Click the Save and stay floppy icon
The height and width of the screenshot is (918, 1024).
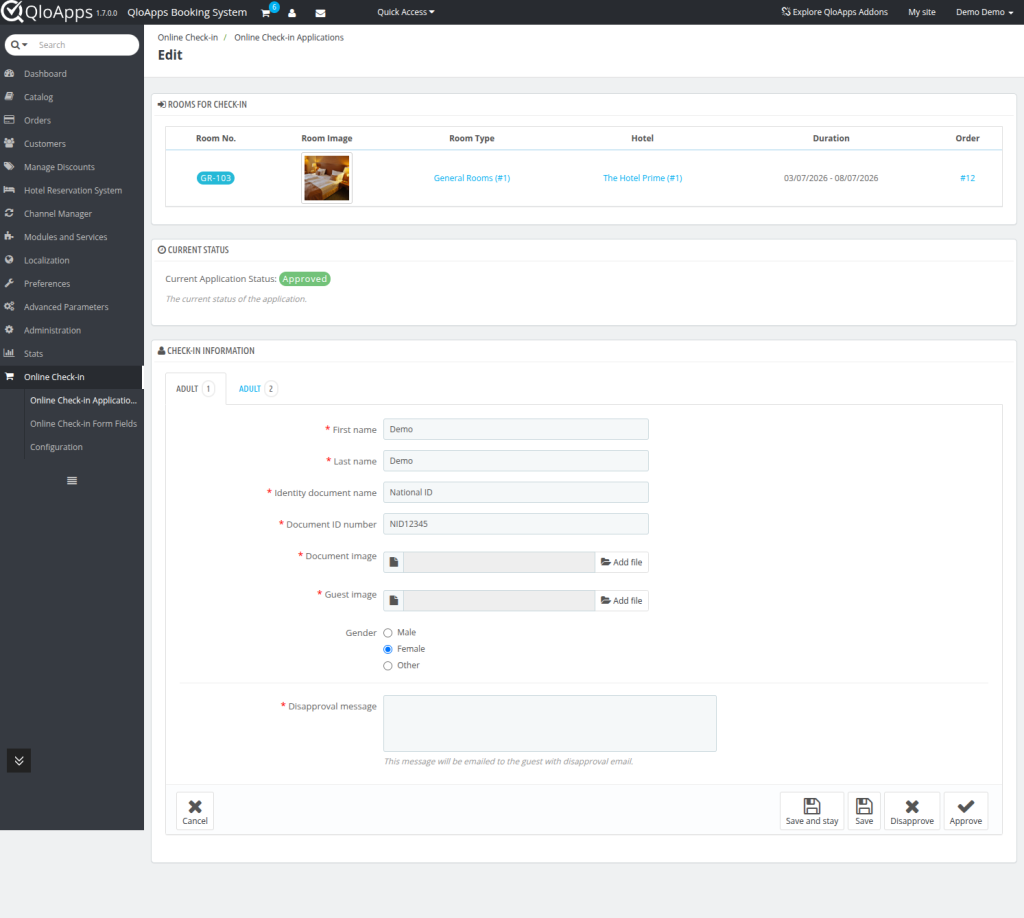click(x=812, y=806)
